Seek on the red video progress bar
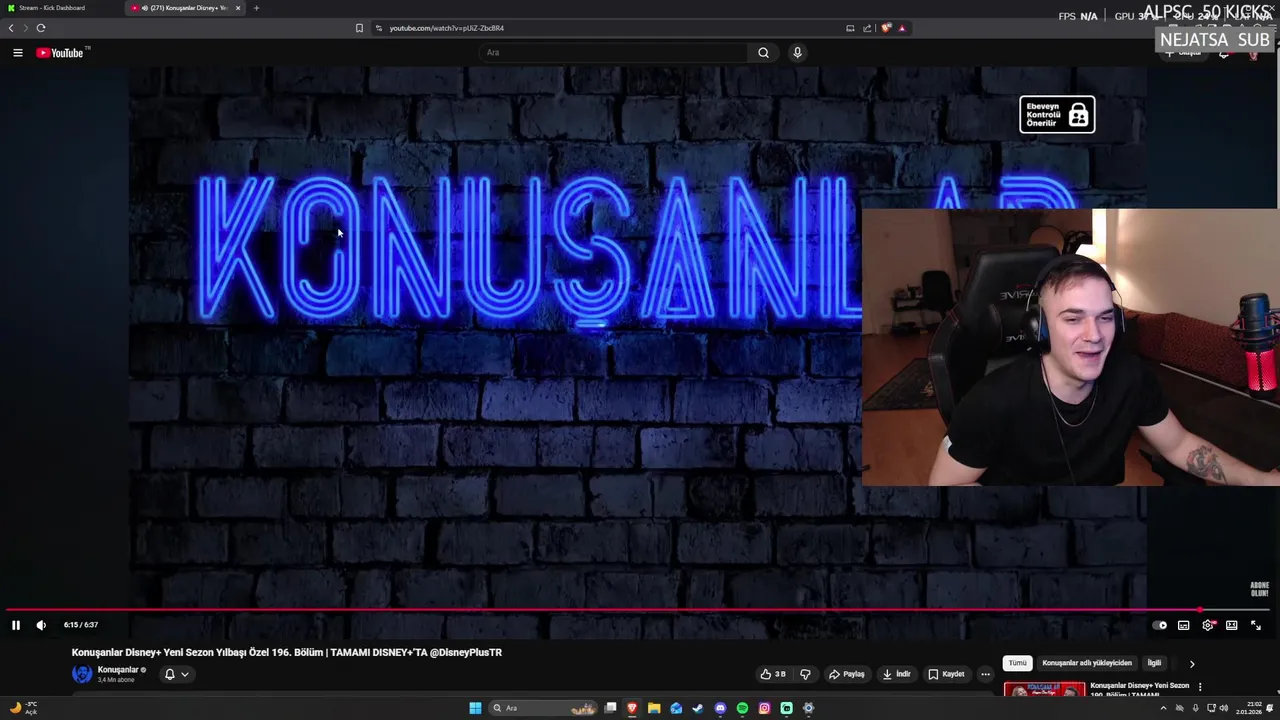 [x=640, y=609]
